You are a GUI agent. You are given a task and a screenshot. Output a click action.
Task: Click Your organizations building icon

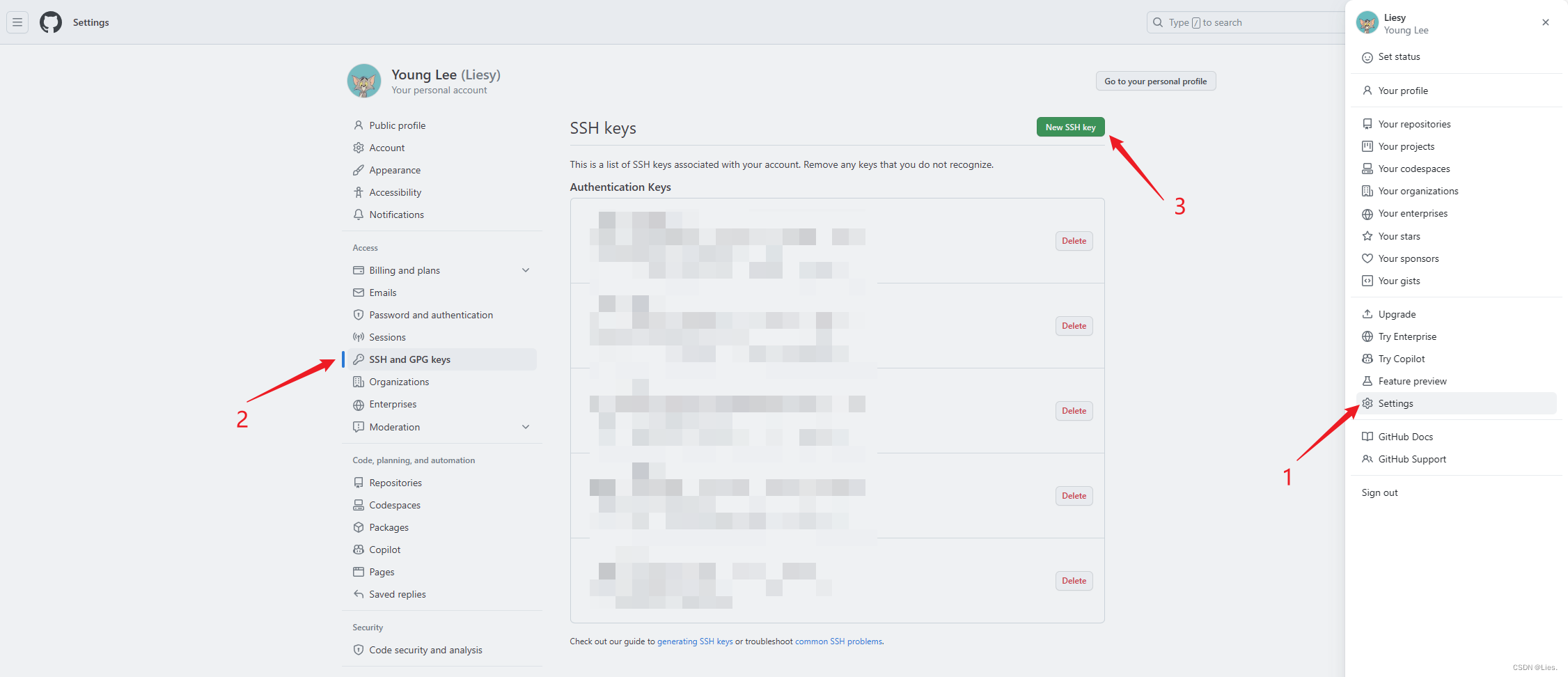point(1367,191)
